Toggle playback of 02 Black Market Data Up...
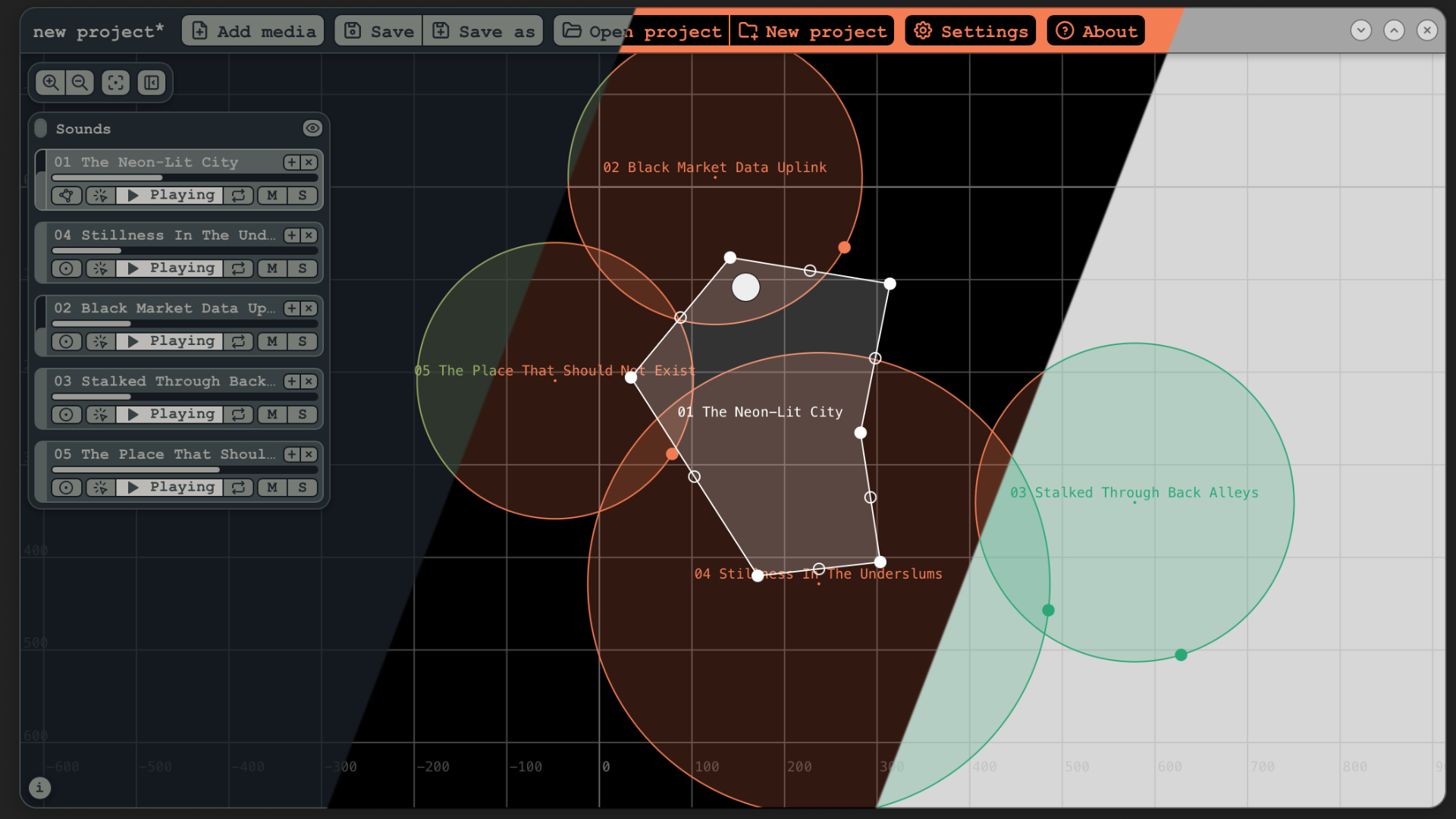This screenshot has height=819, width=1456. click(170, 341)
